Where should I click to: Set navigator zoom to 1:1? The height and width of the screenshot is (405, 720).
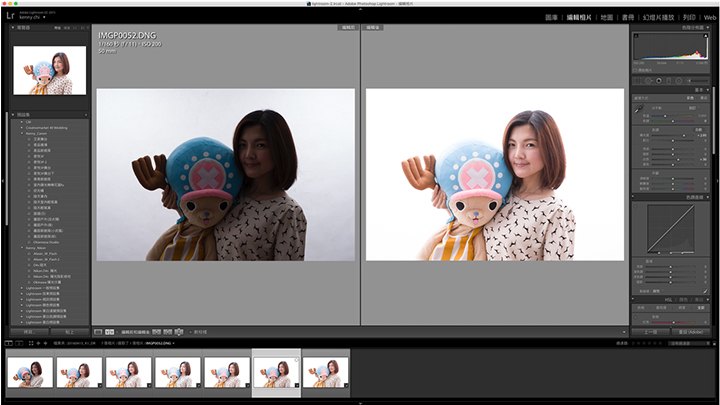75,28
